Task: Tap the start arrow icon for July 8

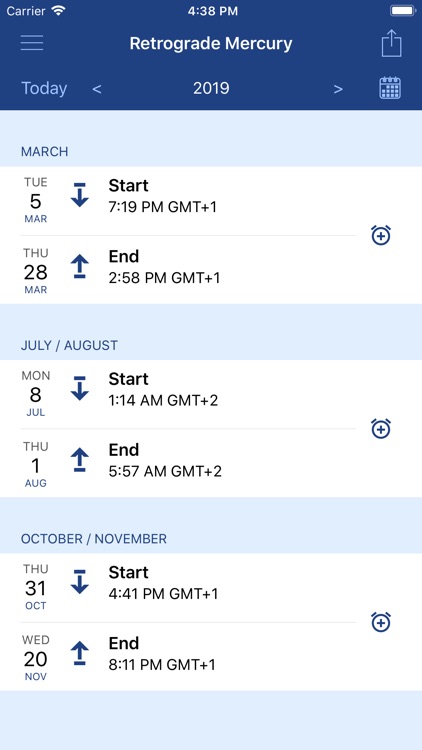Action: tap(80, 388)
